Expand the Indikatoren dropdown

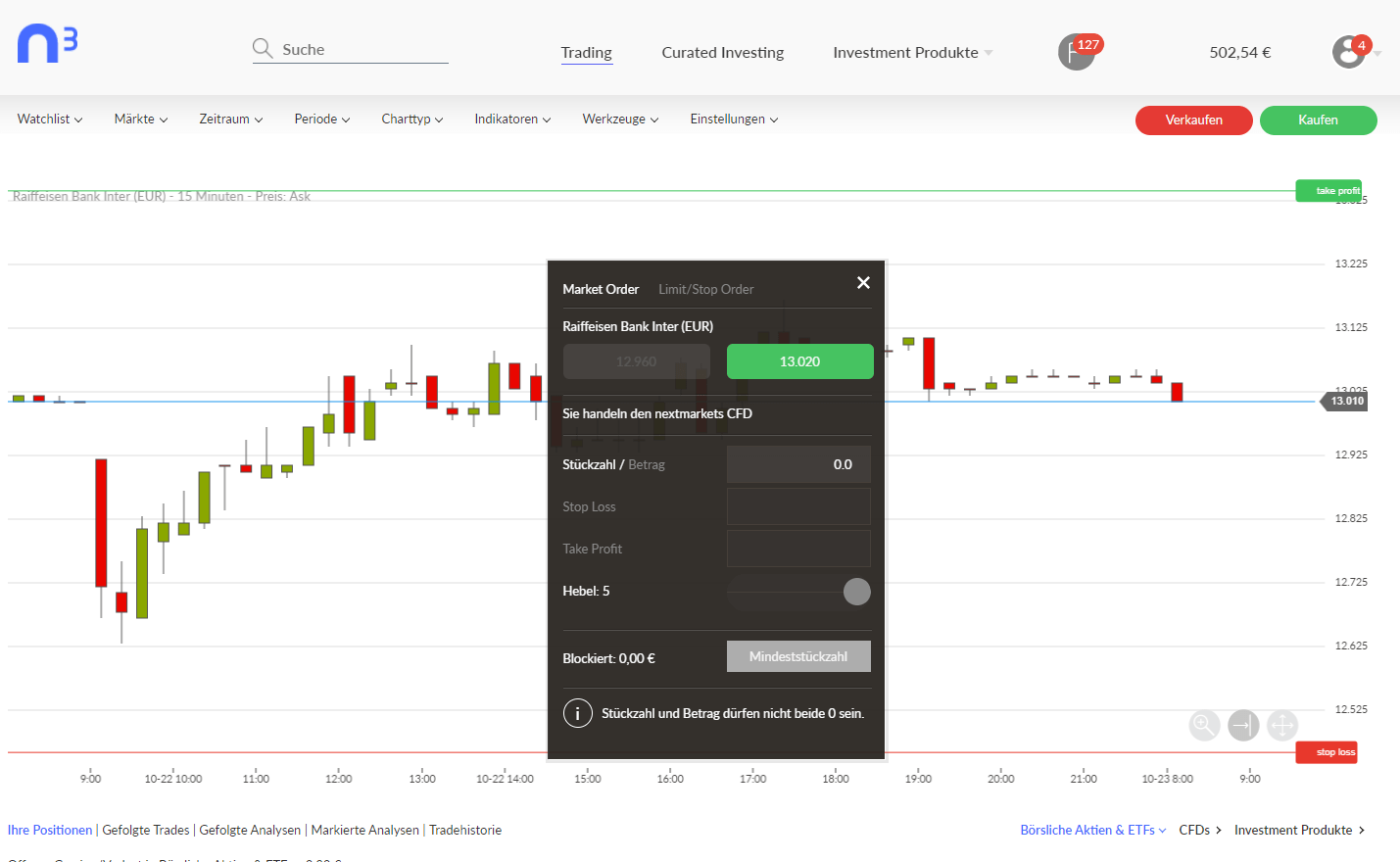512,119
